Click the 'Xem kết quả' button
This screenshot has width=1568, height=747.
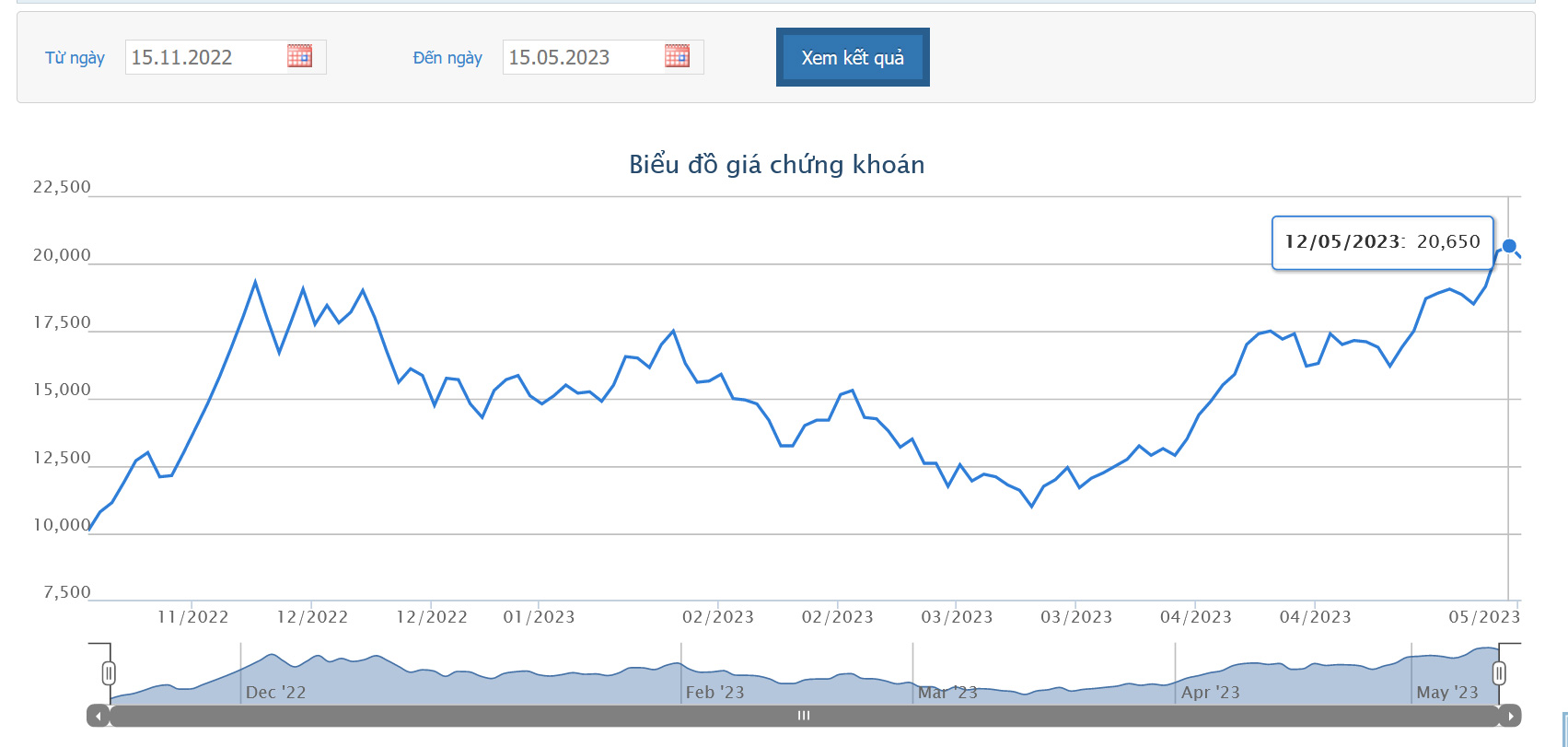[x=853, y=57]
